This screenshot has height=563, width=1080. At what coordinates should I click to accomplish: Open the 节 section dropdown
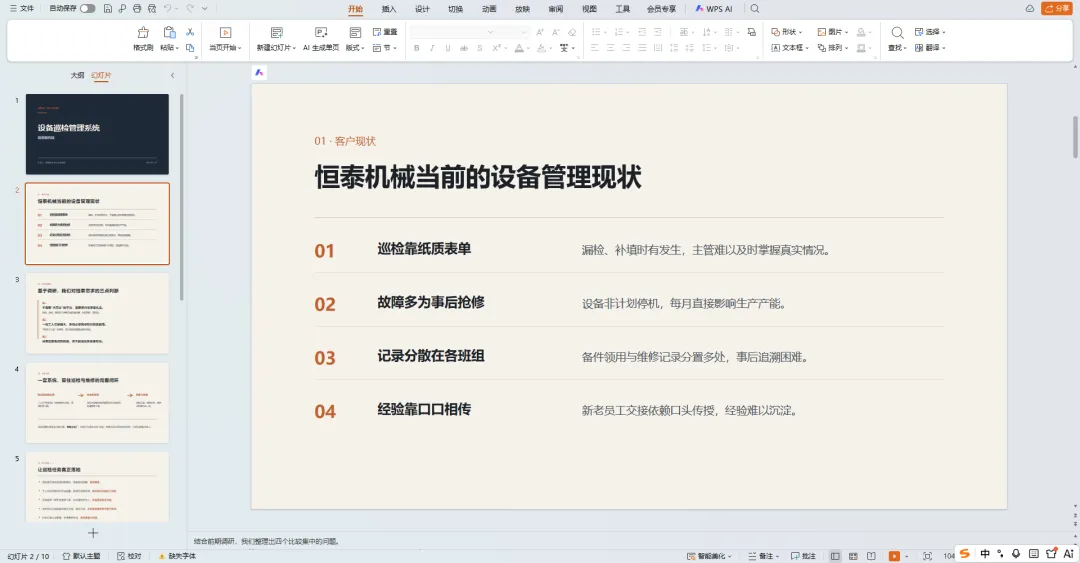pos(385,48)
